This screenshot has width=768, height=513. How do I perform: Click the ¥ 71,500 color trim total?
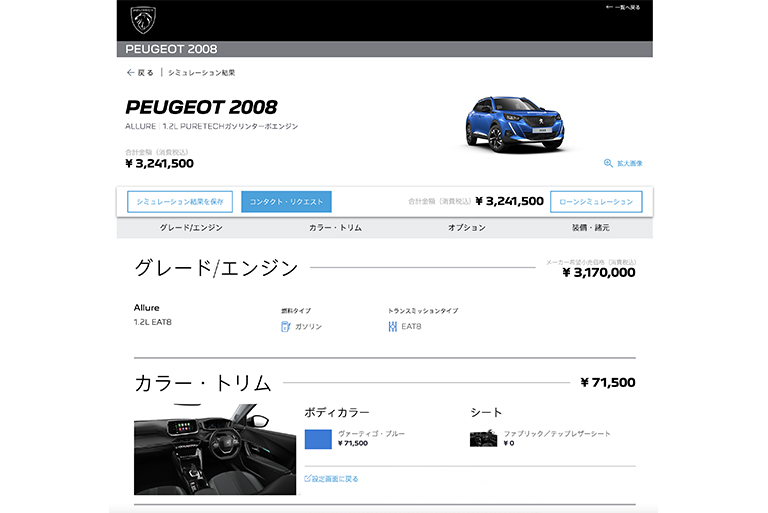coord(608,382)
